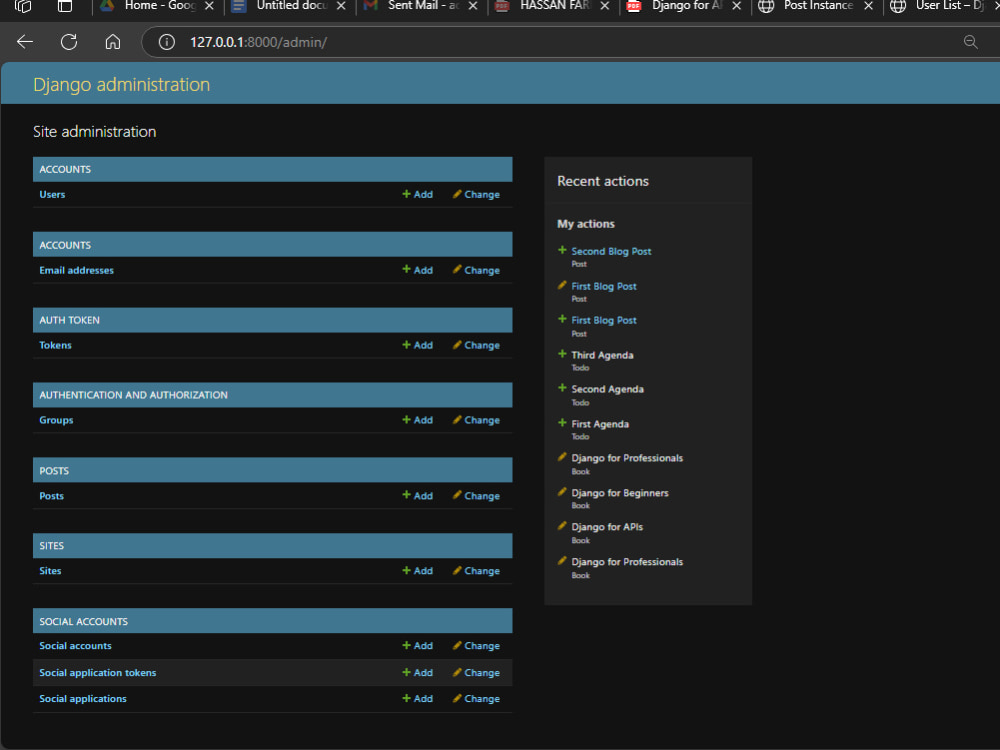Go back using the browser back arrow
The width and height of the screenshot is (1000, 750).
click(25, 42)
